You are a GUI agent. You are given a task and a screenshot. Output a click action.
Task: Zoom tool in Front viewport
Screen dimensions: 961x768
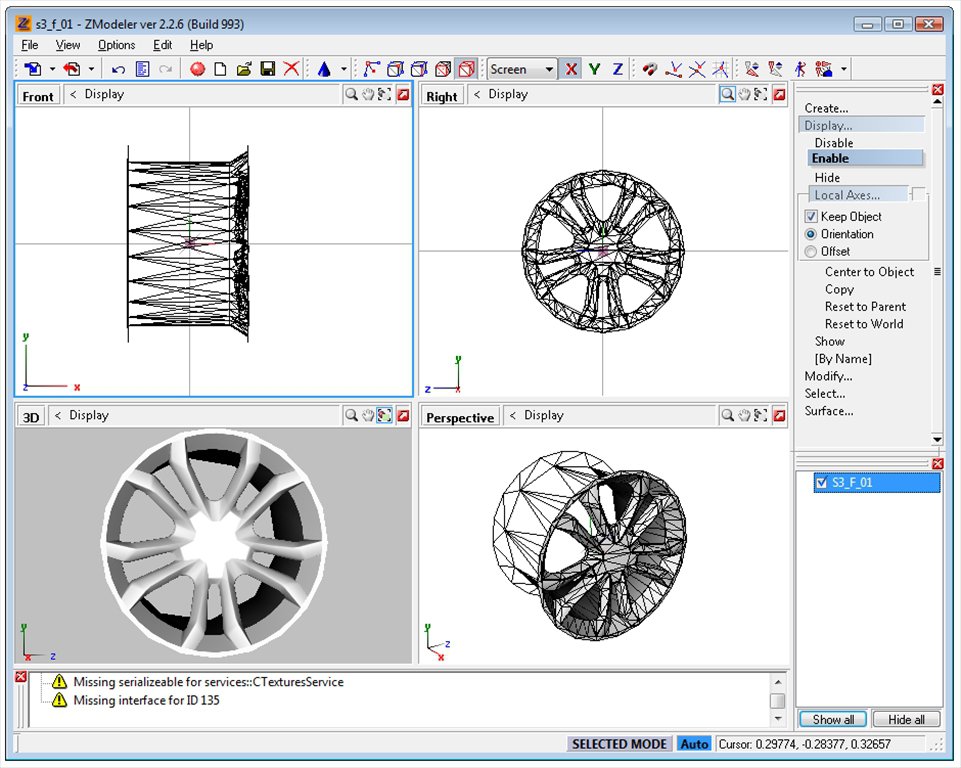[351, 94]
